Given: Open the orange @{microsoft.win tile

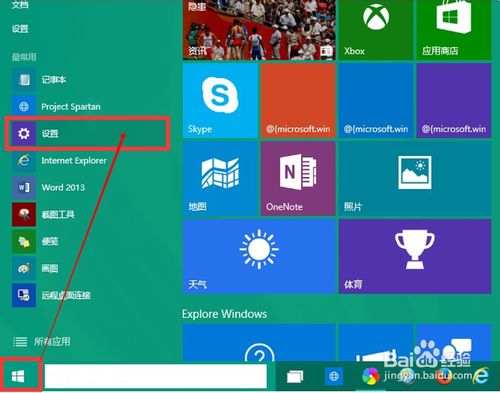Looking at the screenshot, I should point(298,100).
